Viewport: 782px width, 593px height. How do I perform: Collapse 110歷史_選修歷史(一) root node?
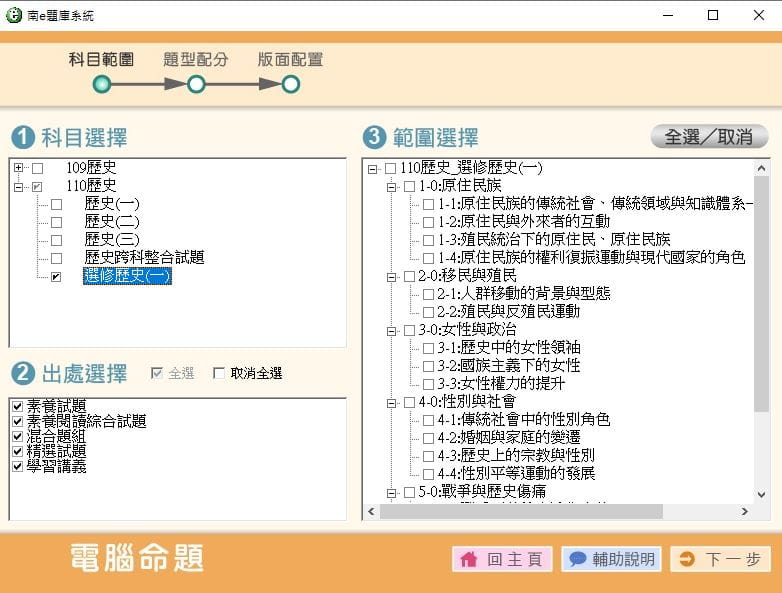tap(372, 169)
